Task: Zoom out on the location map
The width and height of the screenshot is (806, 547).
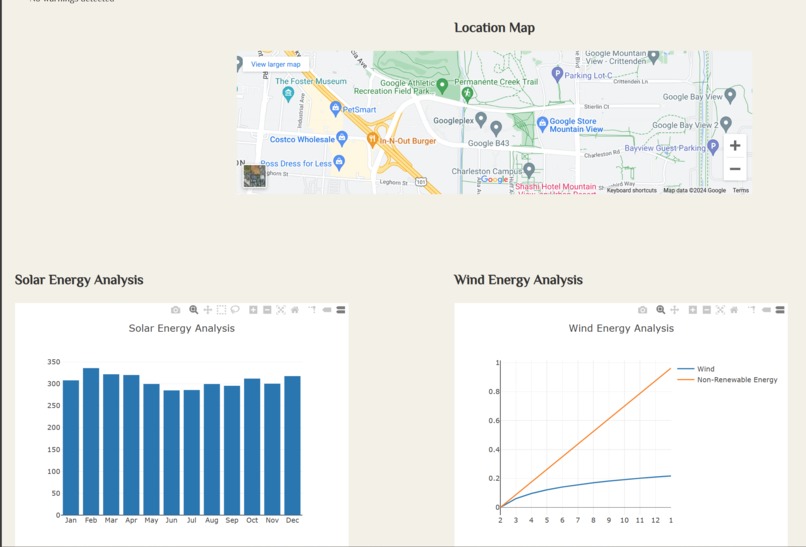Action: click(735, 169)
